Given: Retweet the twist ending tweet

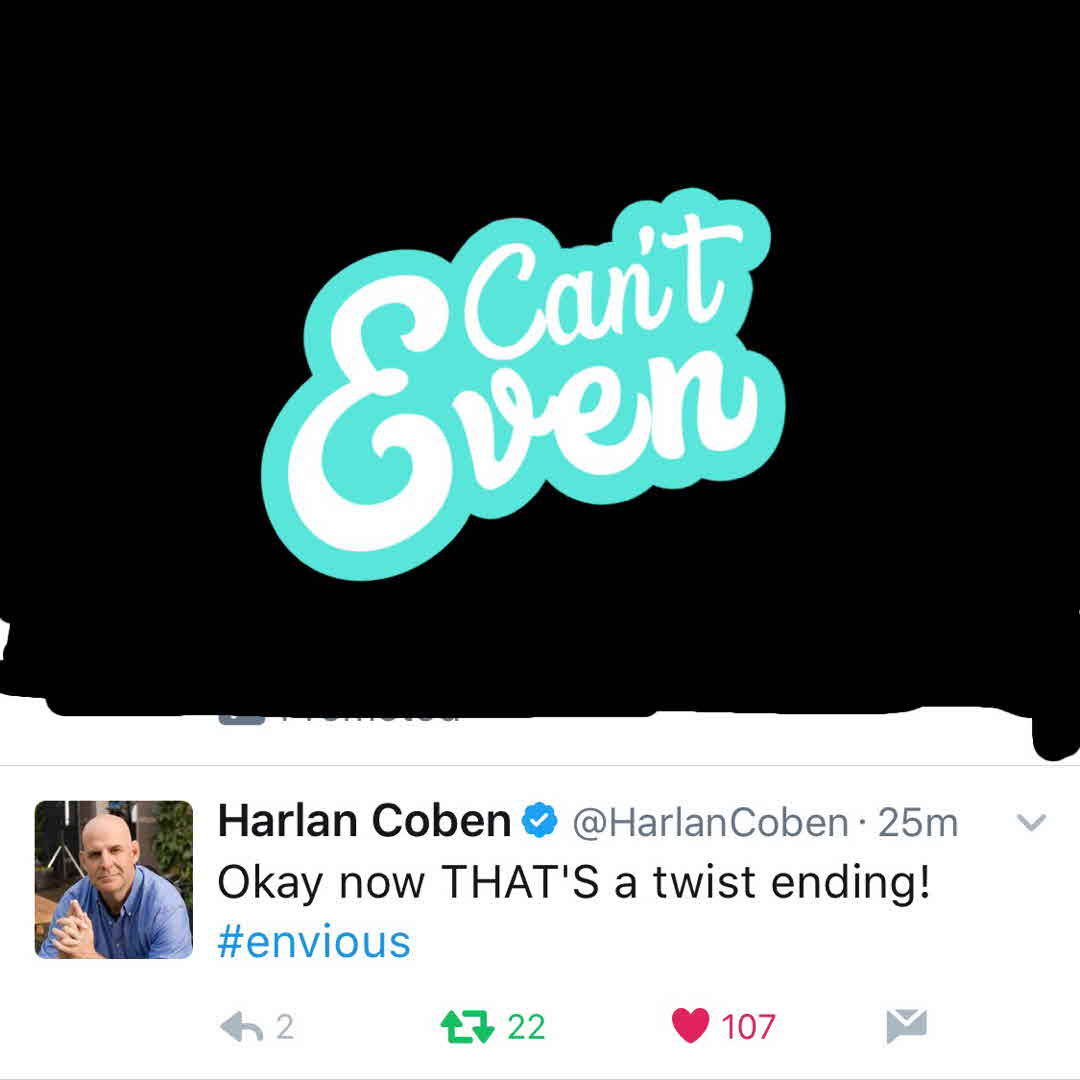Looking at the screenshot, I should click(467, 1027).
